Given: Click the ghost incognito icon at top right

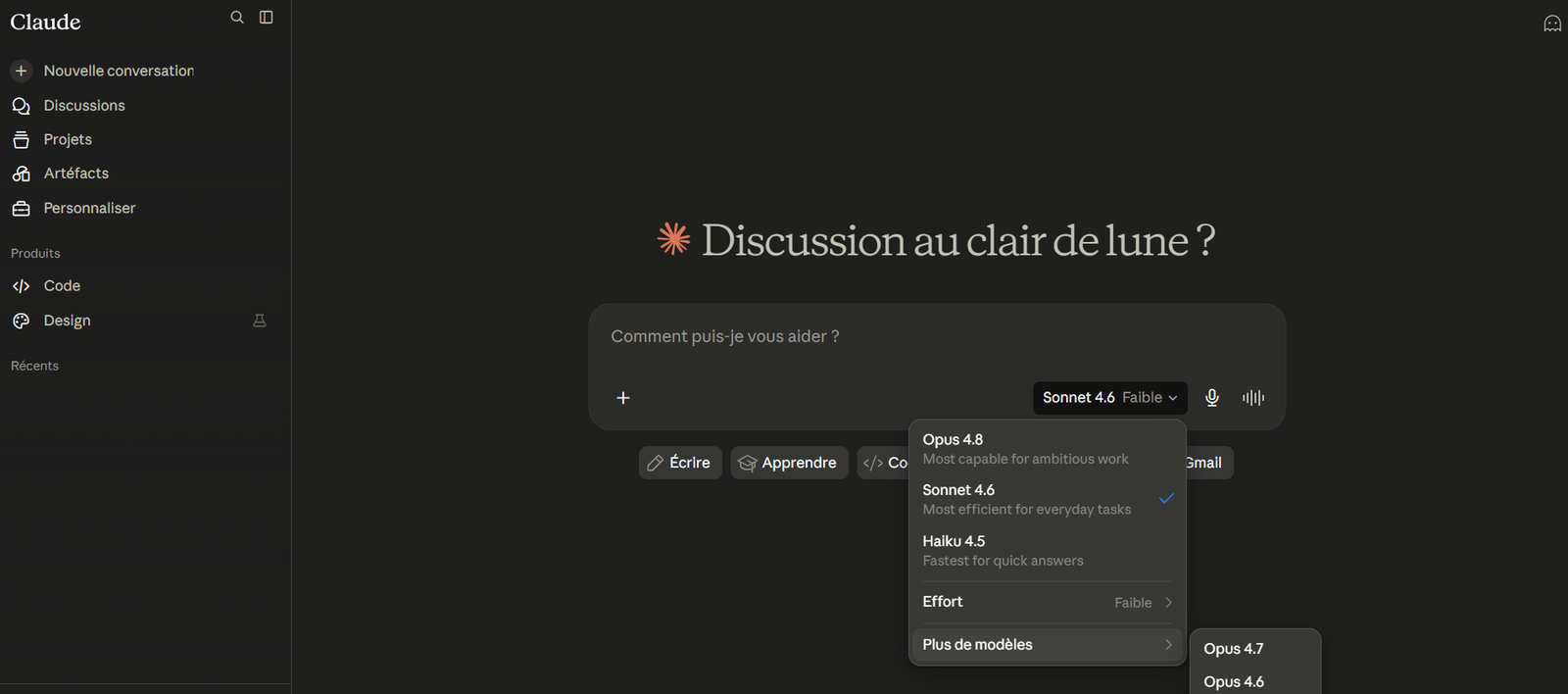Looking at the screenshot, I should click(x=1552, y=24).
